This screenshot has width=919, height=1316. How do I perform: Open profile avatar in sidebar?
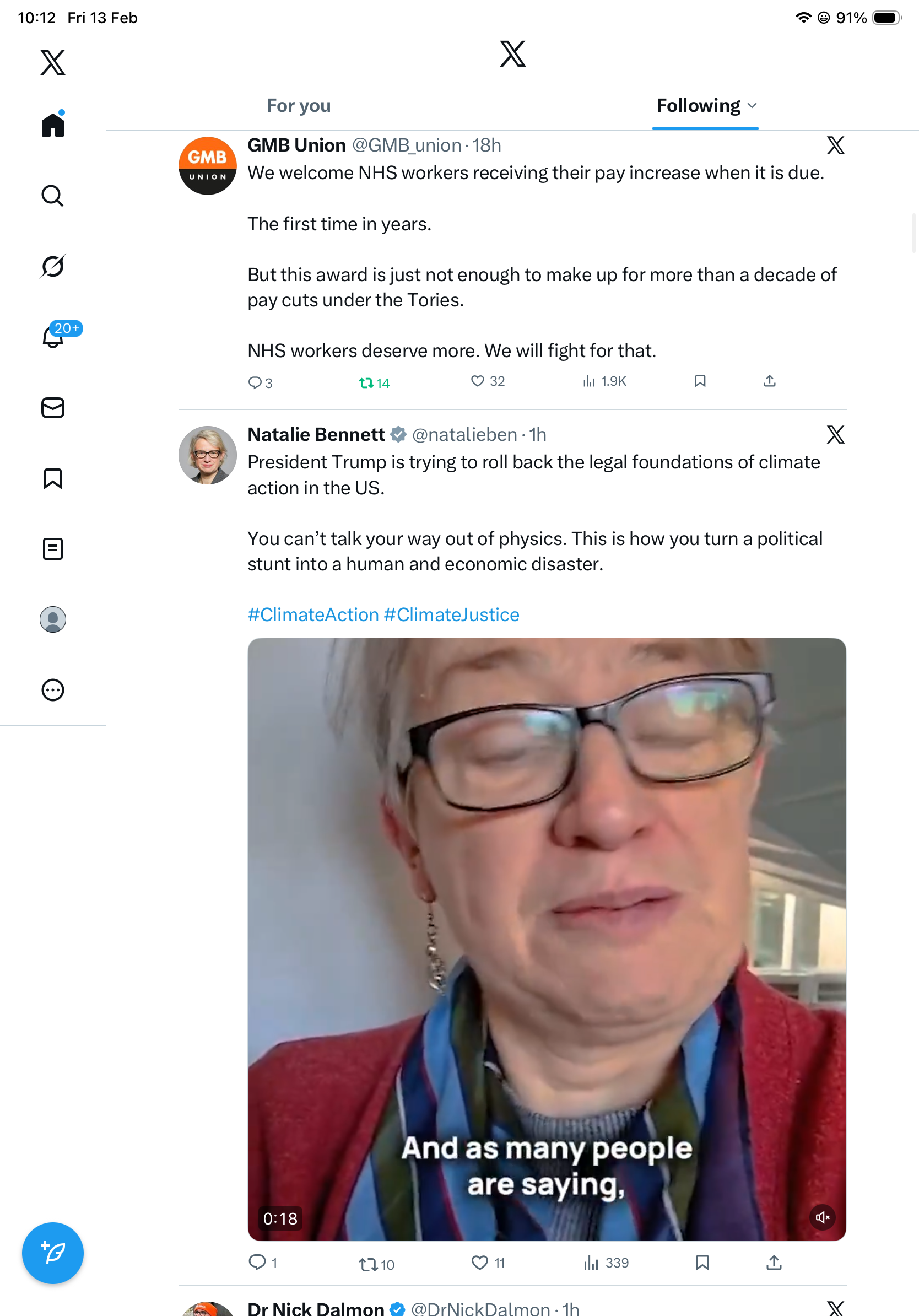coord(53,619)
